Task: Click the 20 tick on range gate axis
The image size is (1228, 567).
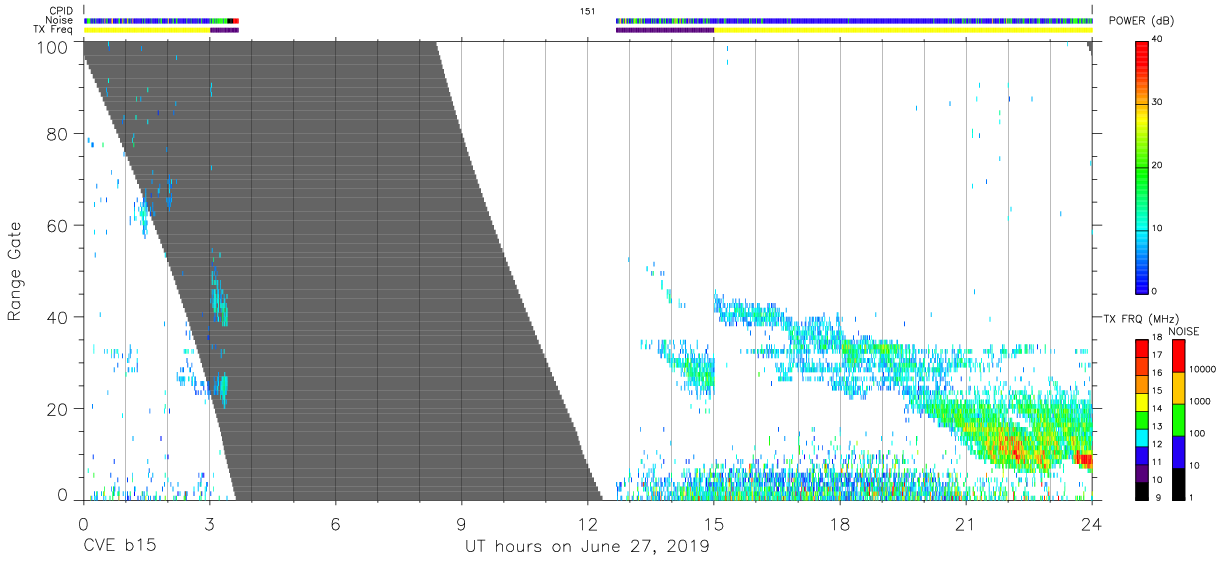Action: point(58,409)
